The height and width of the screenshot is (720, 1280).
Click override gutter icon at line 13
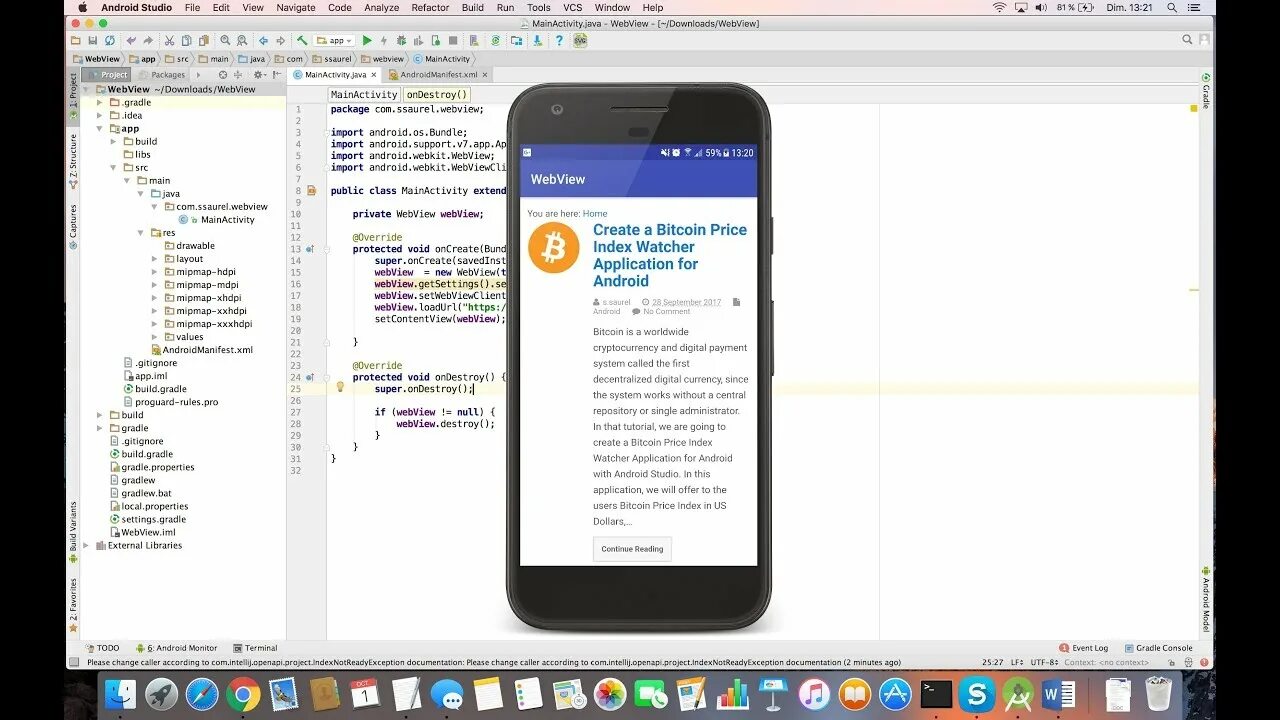[310, 249]
